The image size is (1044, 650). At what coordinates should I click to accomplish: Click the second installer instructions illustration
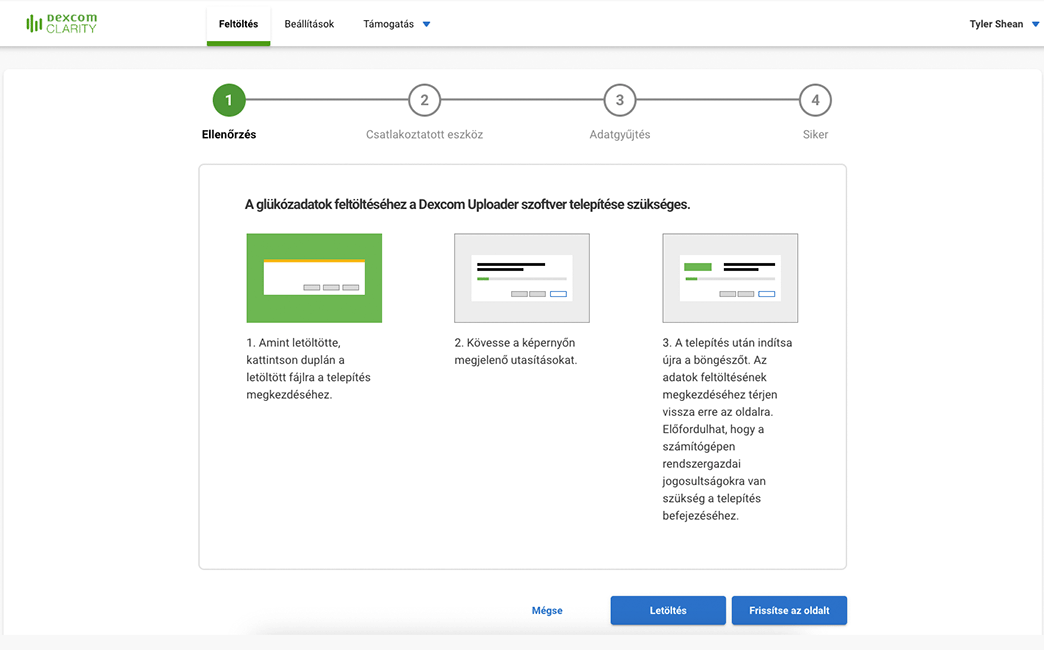click(522, 278)
